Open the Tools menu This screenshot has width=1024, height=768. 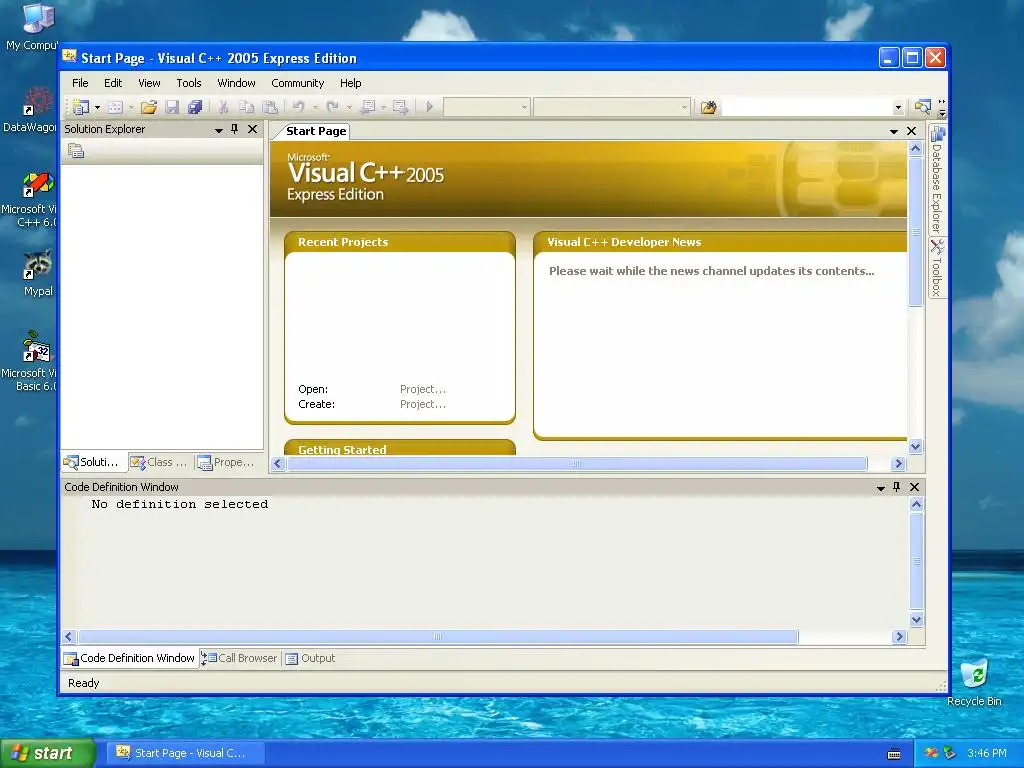coord(189,83)
